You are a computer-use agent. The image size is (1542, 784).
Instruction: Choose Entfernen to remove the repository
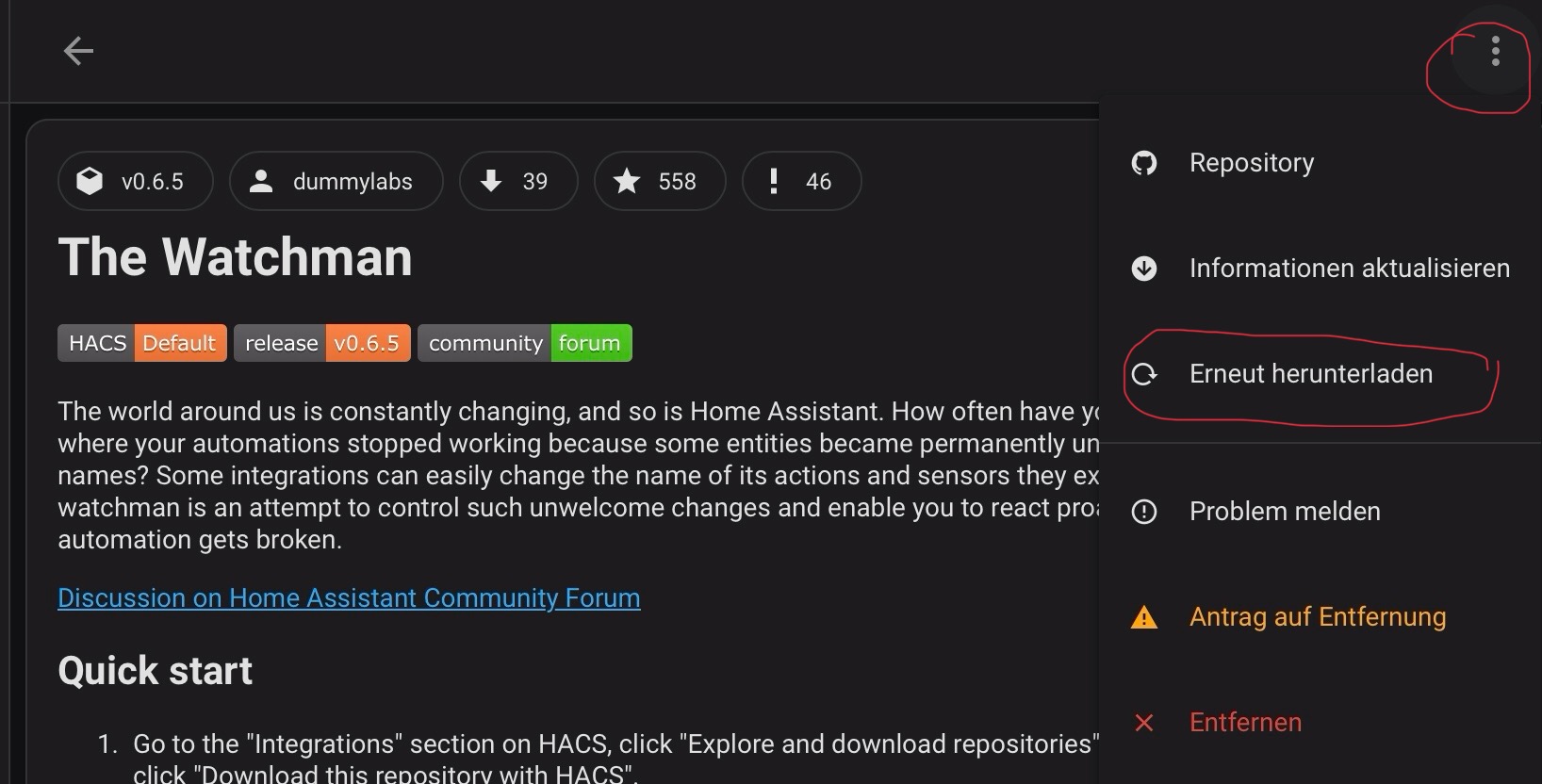1244,723
